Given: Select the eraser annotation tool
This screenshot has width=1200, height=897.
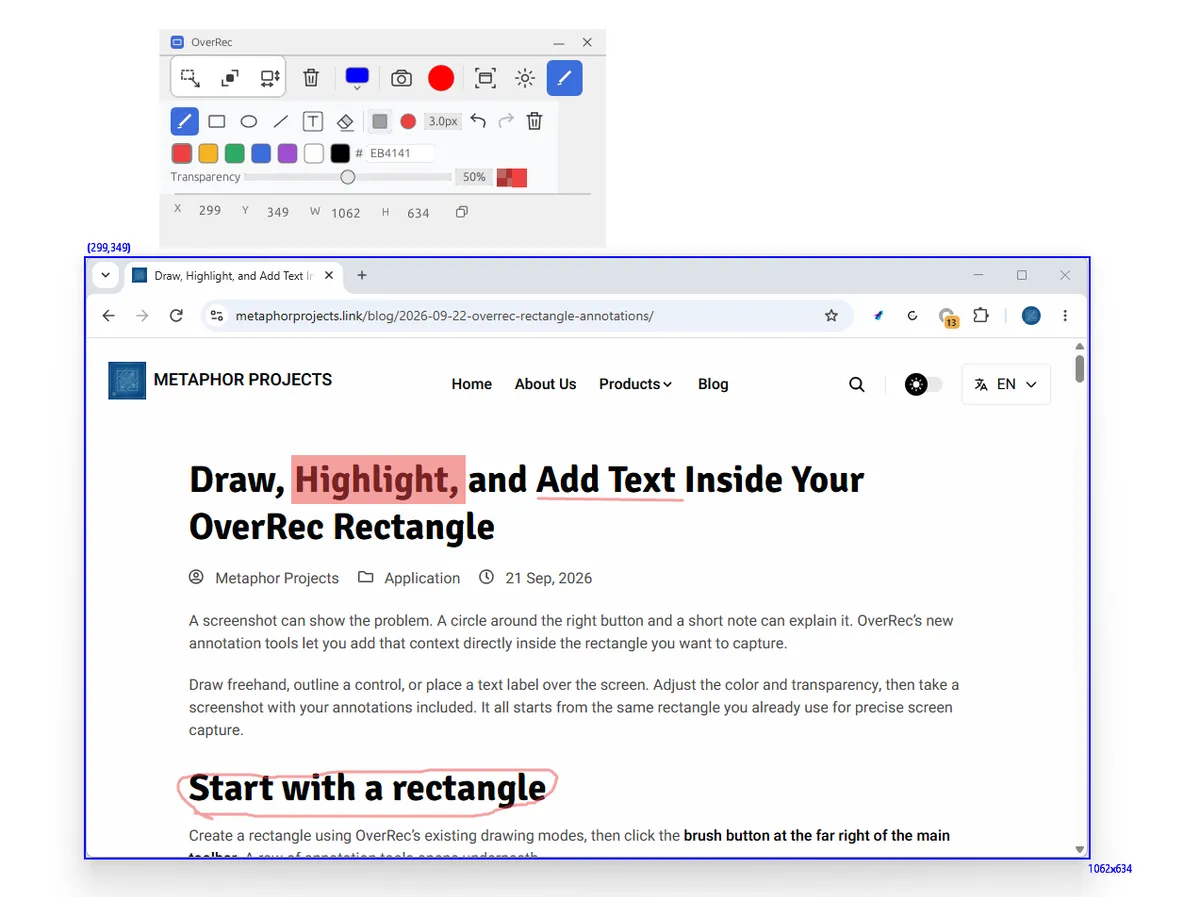Looking at the screenshot, I should [345, 121].
